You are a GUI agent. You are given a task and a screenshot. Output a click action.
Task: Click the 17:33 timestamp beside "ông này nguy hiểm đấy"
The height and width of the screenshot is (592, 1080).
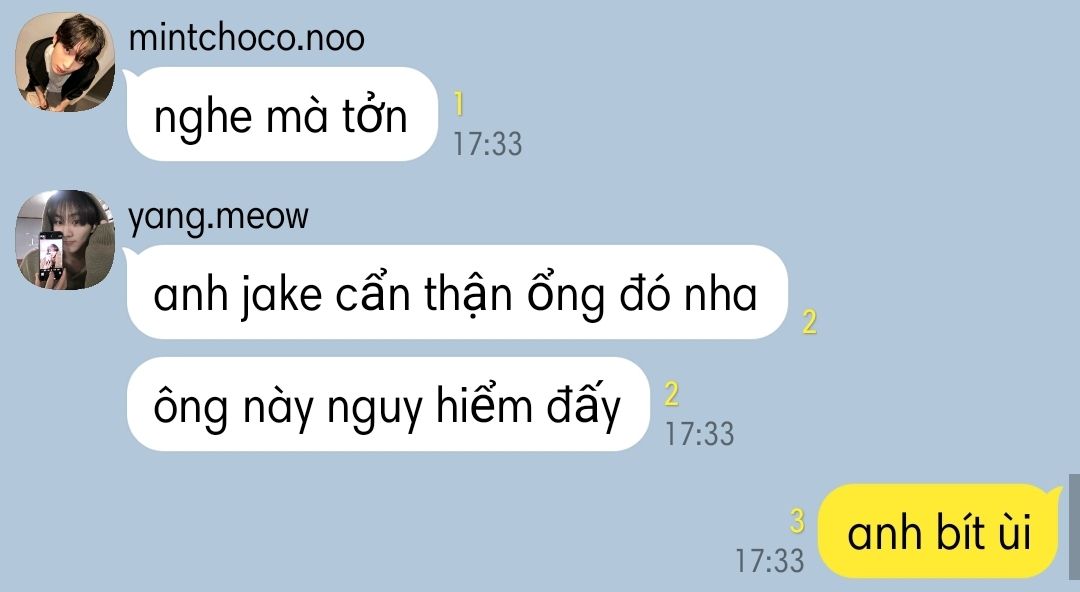pos(699,434)
